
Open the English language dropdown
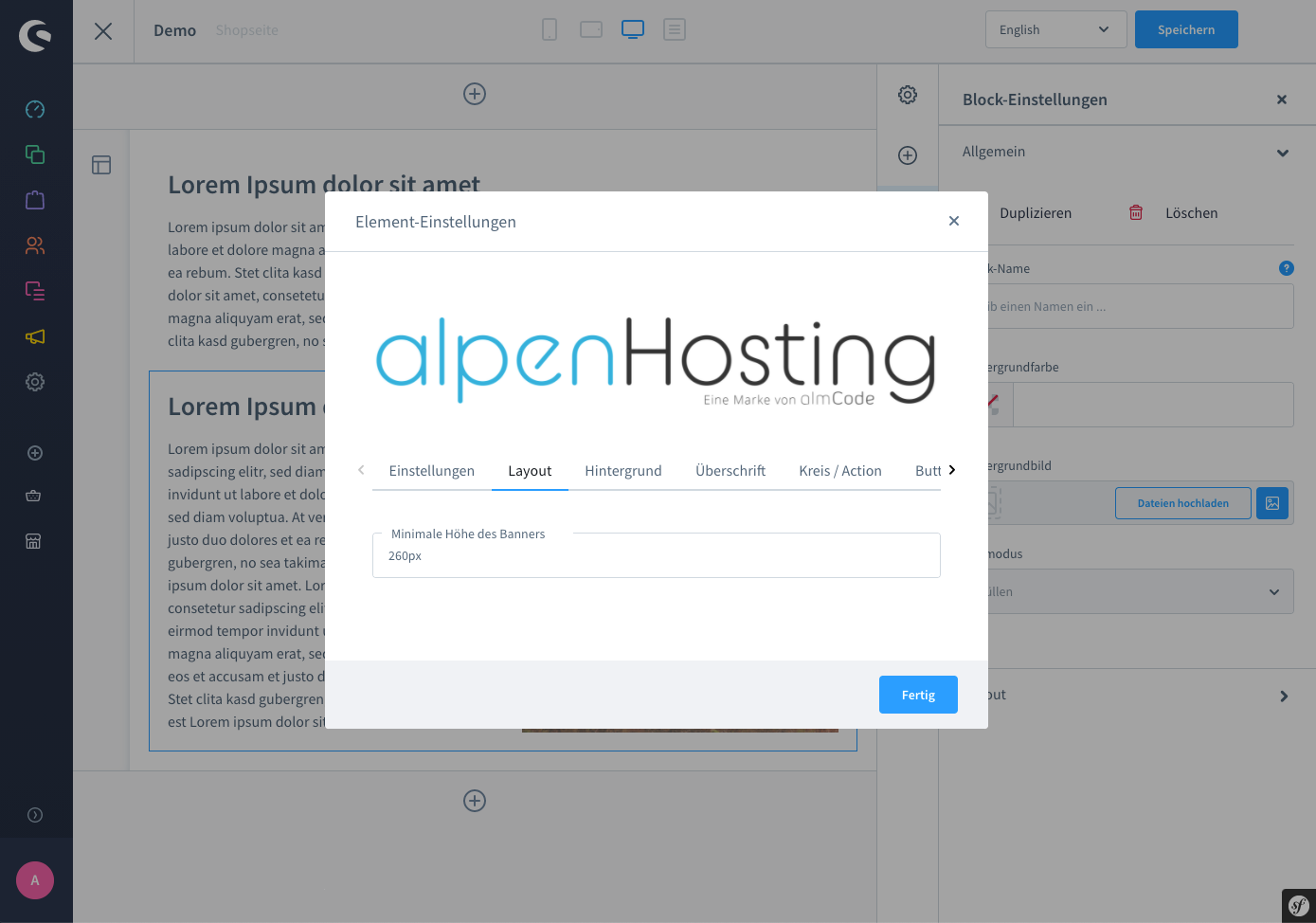(x=1055, y=29)
